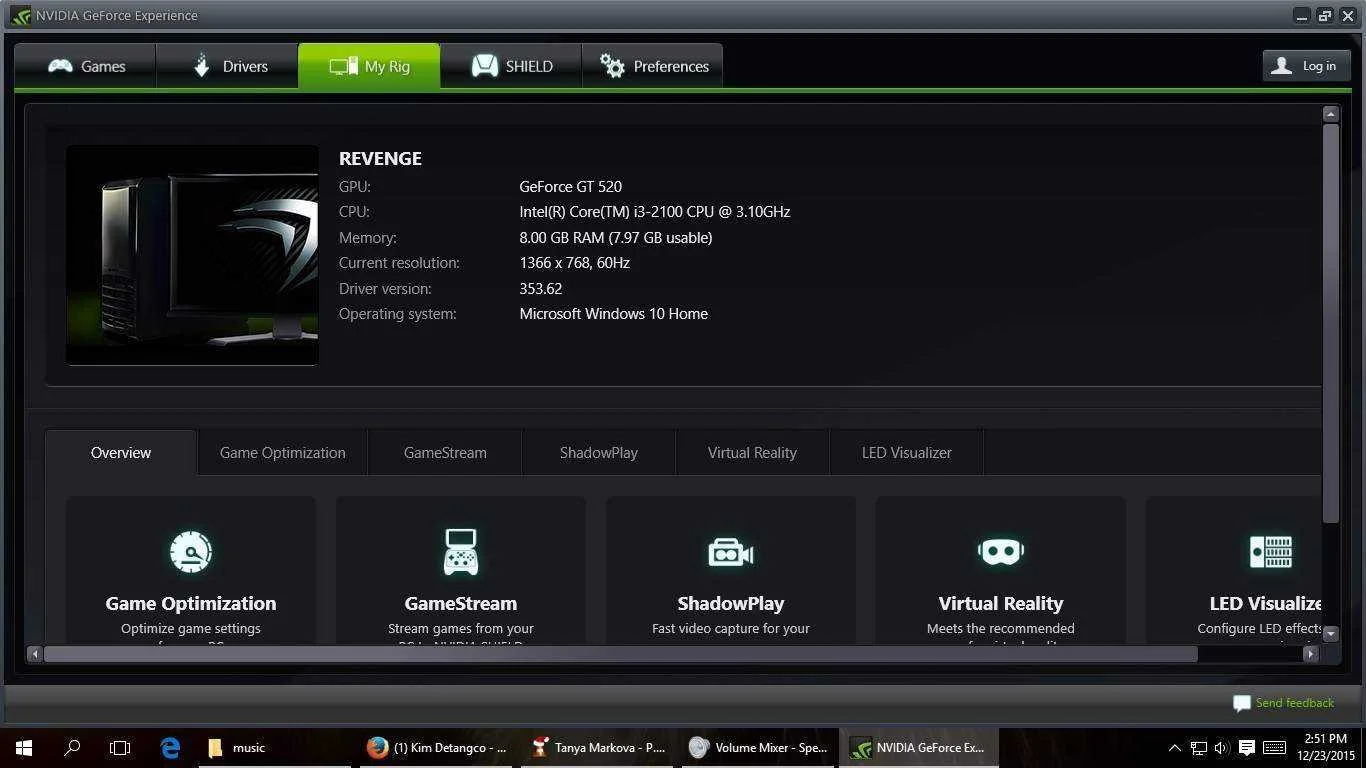Click the GameStream handheld console icon

pos(461,551)
